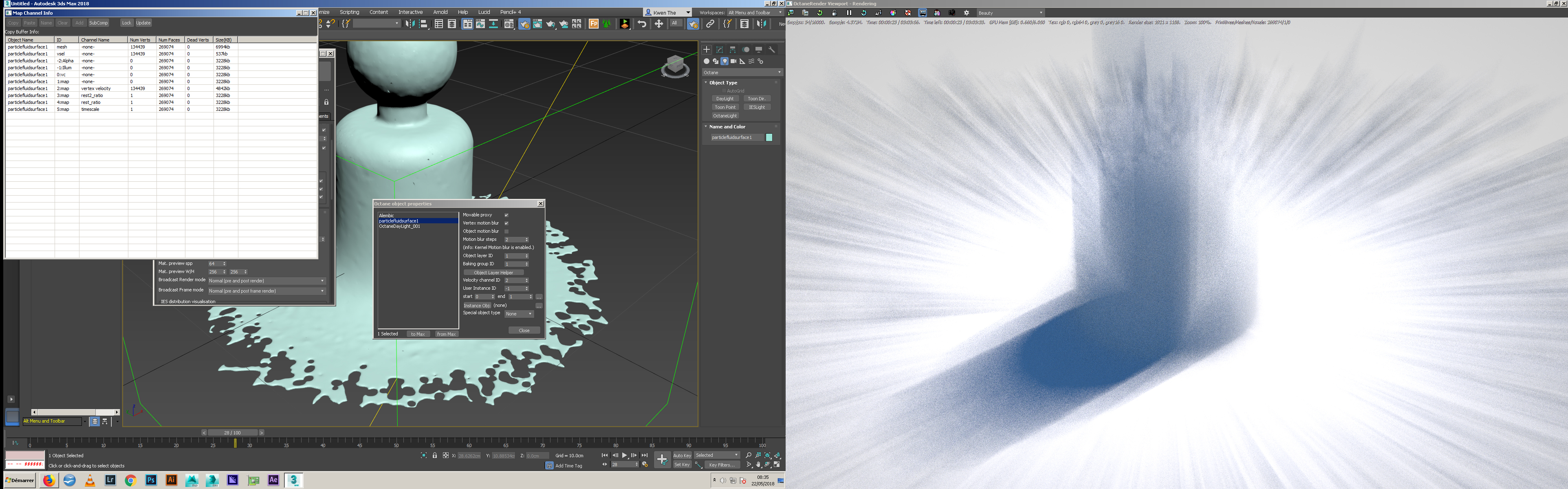The image size is (1568, 489).
Task: Click the Undo arrow in toolbar
Action: 641,24
